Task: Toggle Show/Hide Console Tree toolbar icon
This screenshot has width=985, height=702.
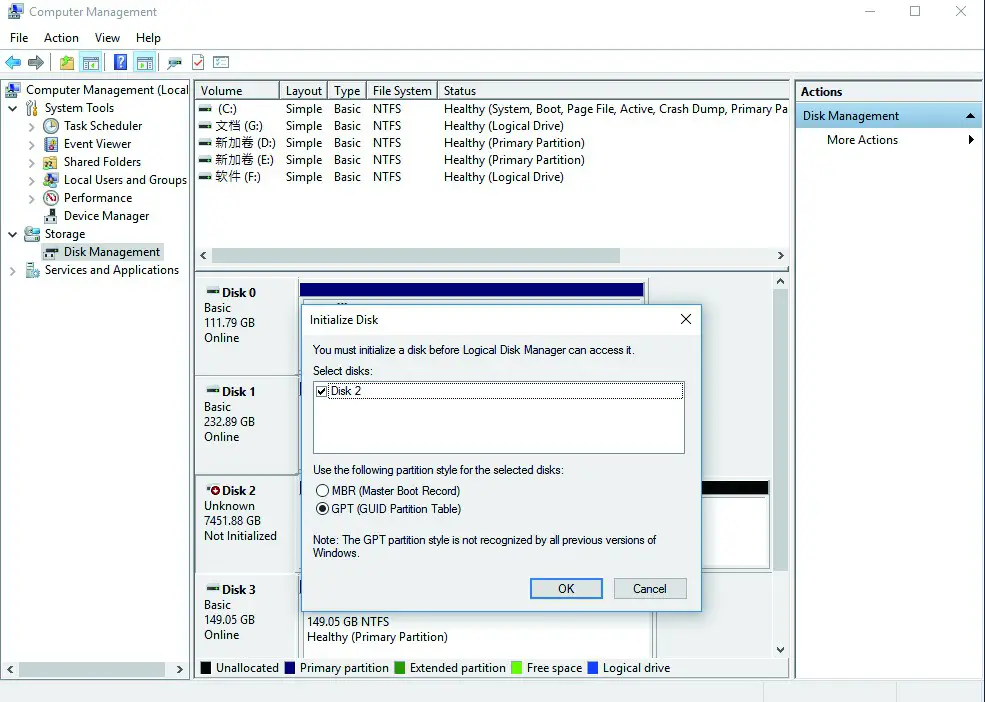Action: coord(91,62)
